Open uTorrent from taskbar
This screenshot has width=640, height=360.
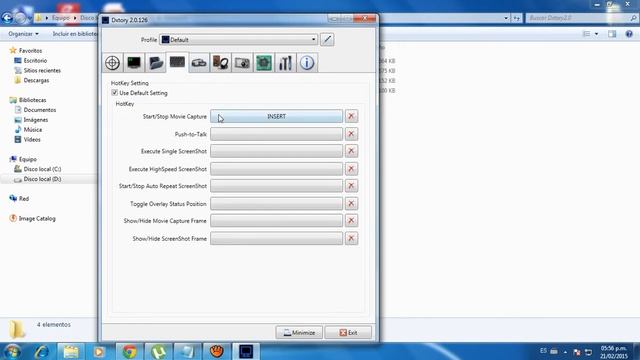tap(158, 351)
